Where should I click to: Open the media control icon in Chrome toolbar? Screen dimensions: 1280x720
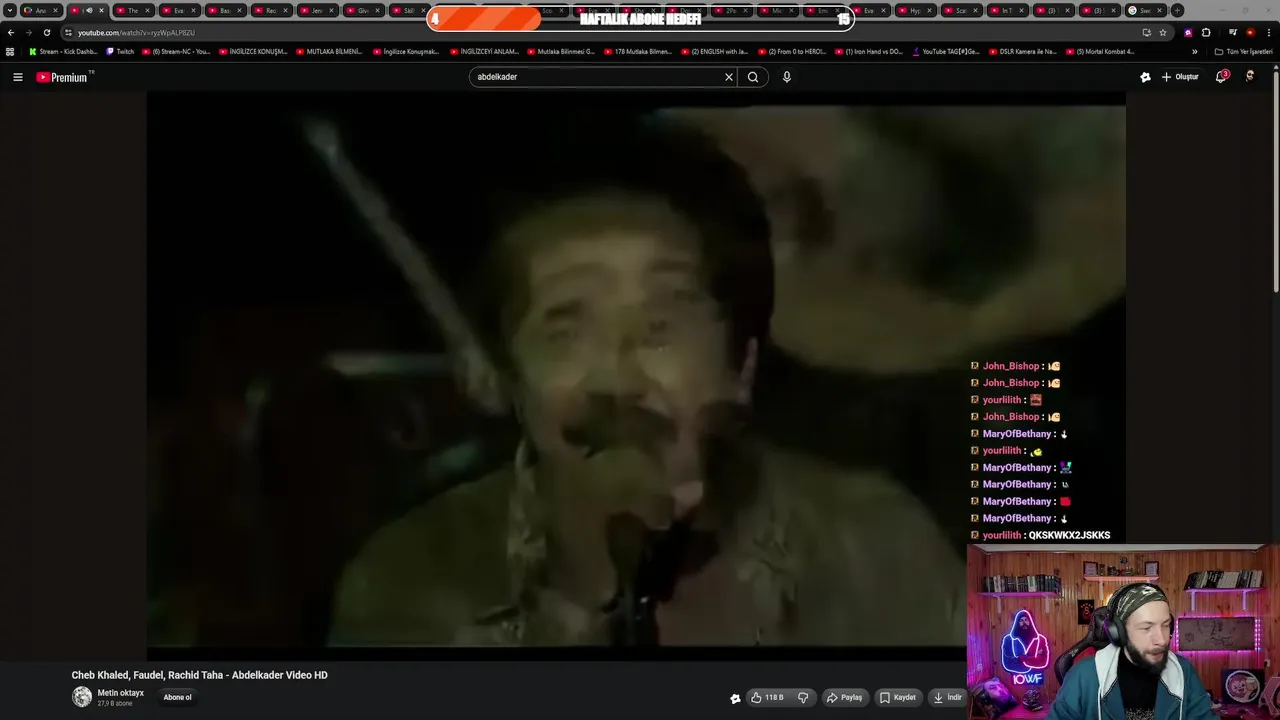tap(1233, 32)
